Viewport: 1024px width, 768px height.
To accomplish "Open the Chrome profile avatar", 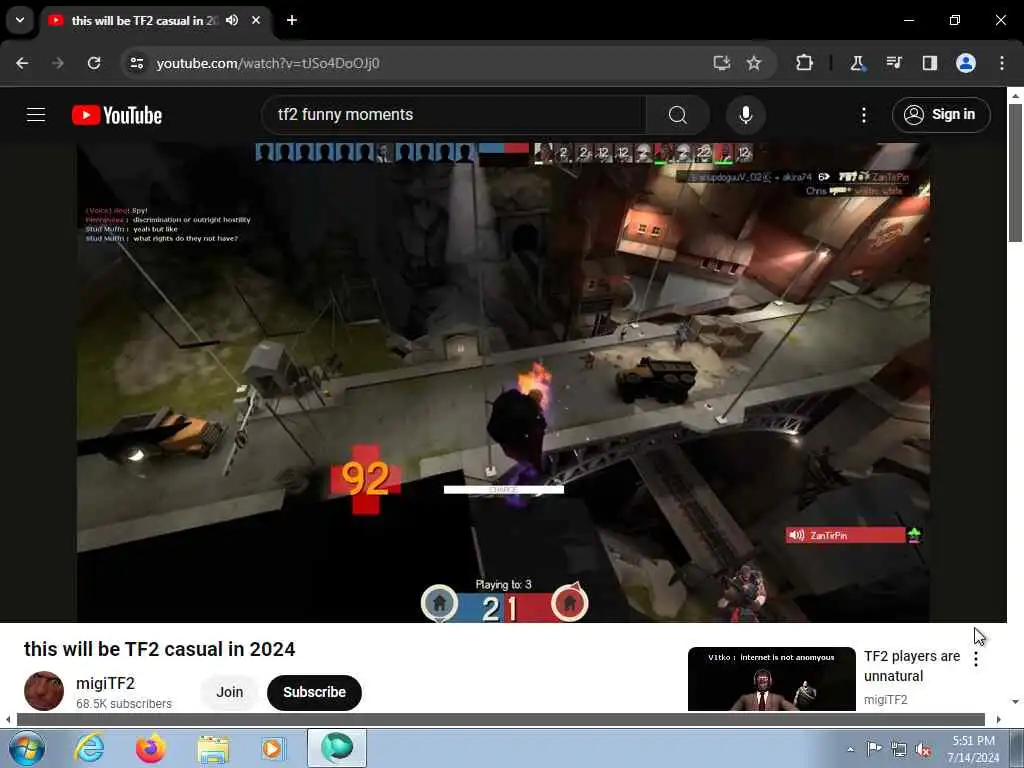I will pyautogui.click(x=966, y=63).
